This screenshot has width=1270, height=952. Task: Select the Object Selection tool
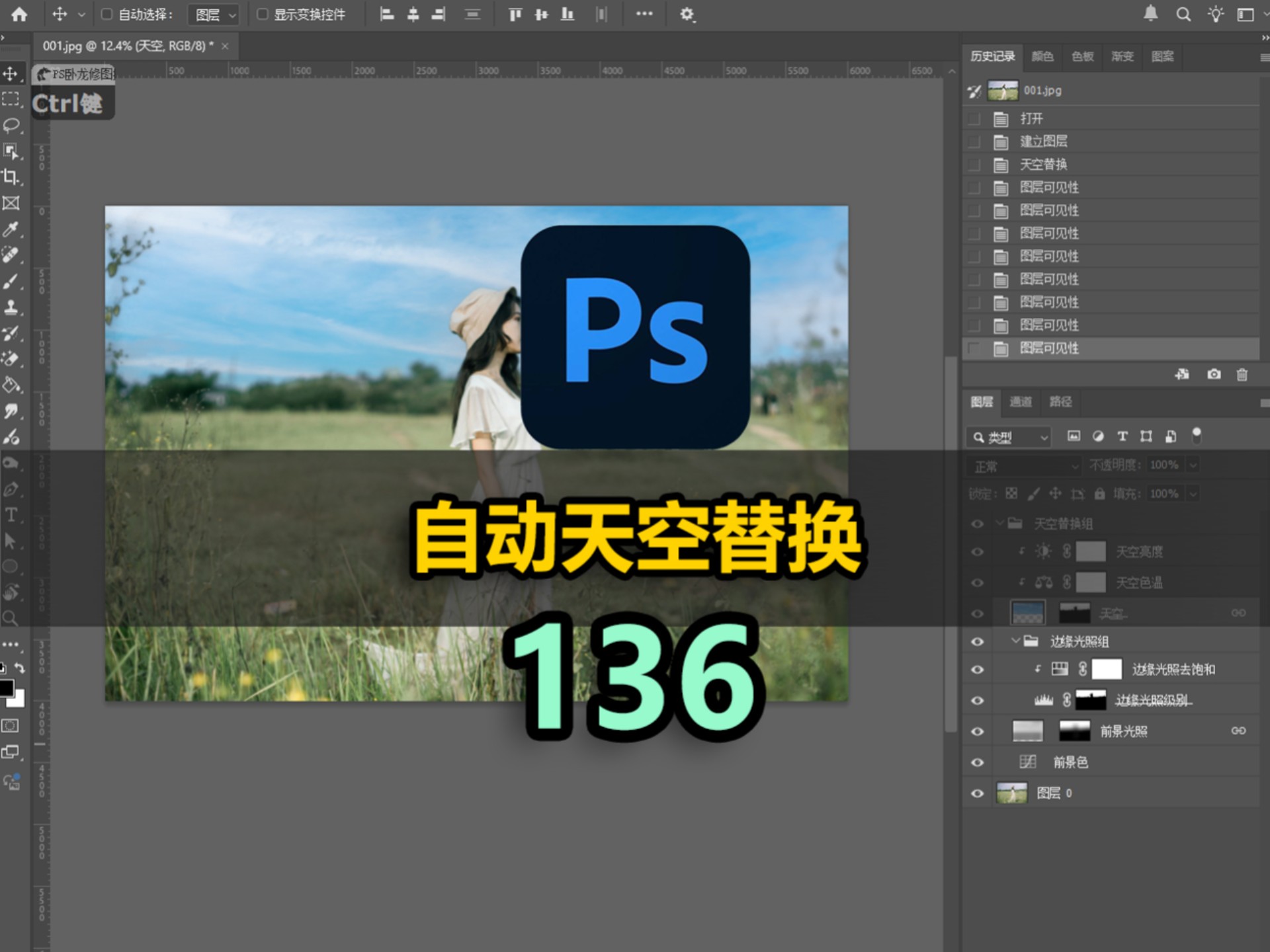[x=11, y=151]
